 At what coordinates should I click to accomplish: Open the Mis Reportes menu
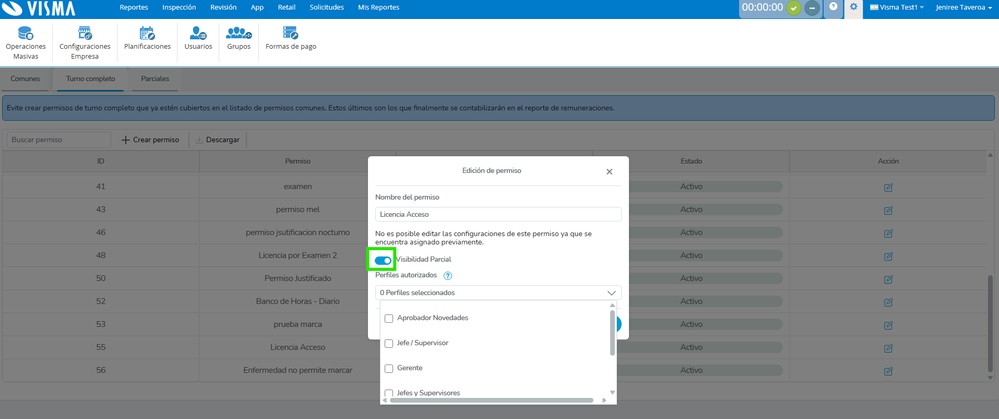pos(379,8)
